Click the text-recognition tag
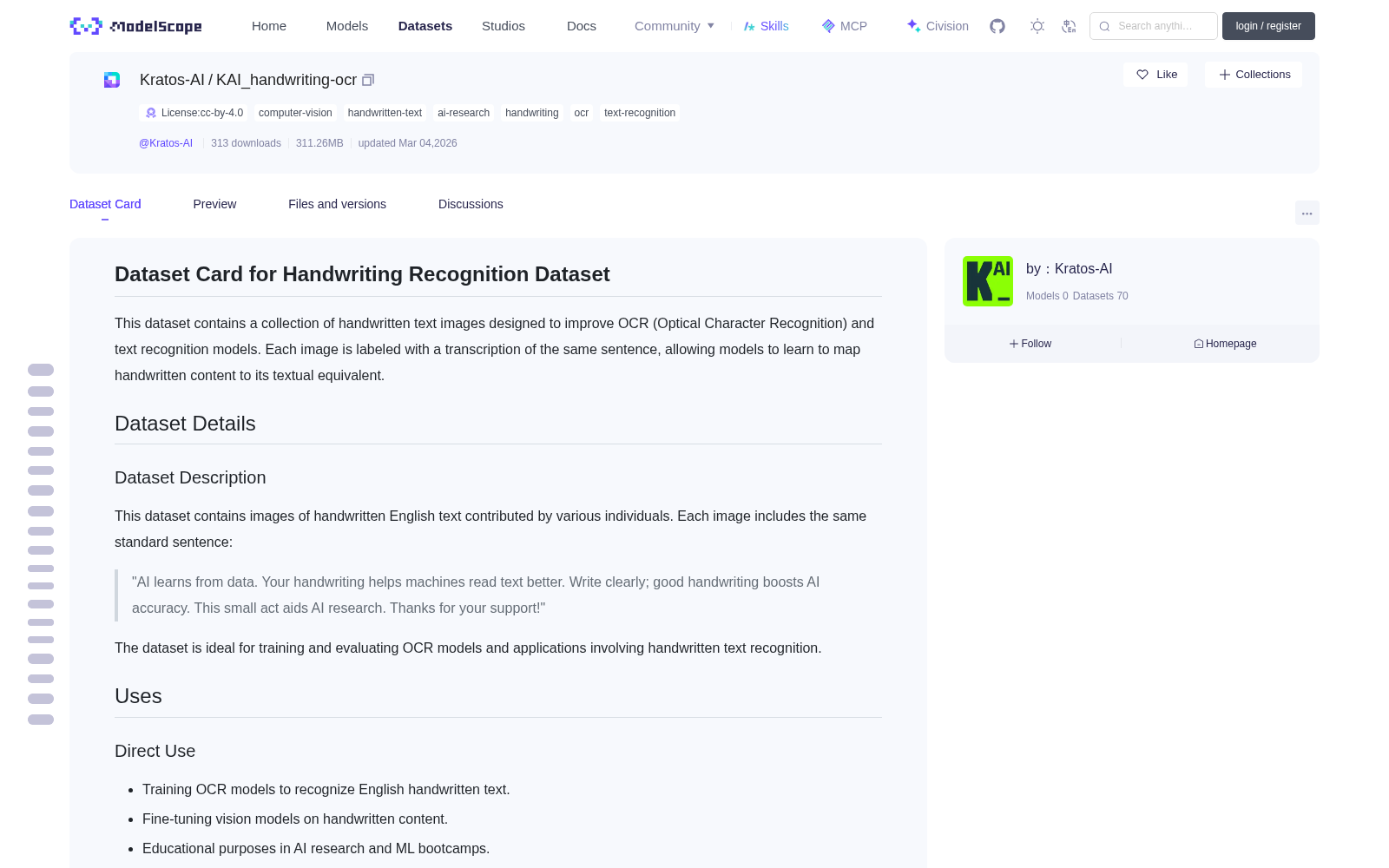 tap(640, 113)
